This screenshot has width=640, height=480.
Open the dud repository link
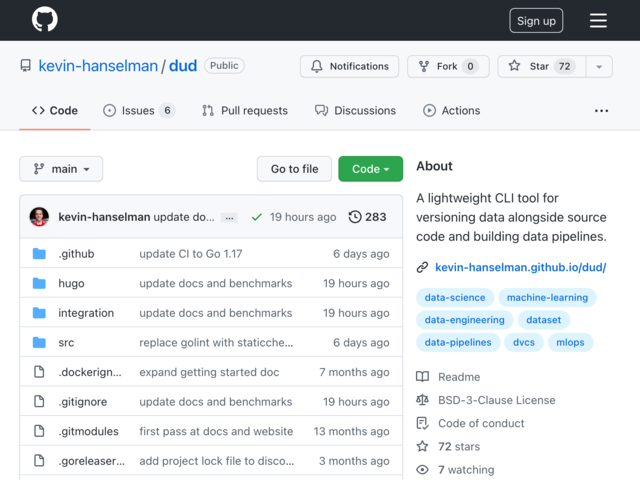pyautogui.click(x=183, y=66)
